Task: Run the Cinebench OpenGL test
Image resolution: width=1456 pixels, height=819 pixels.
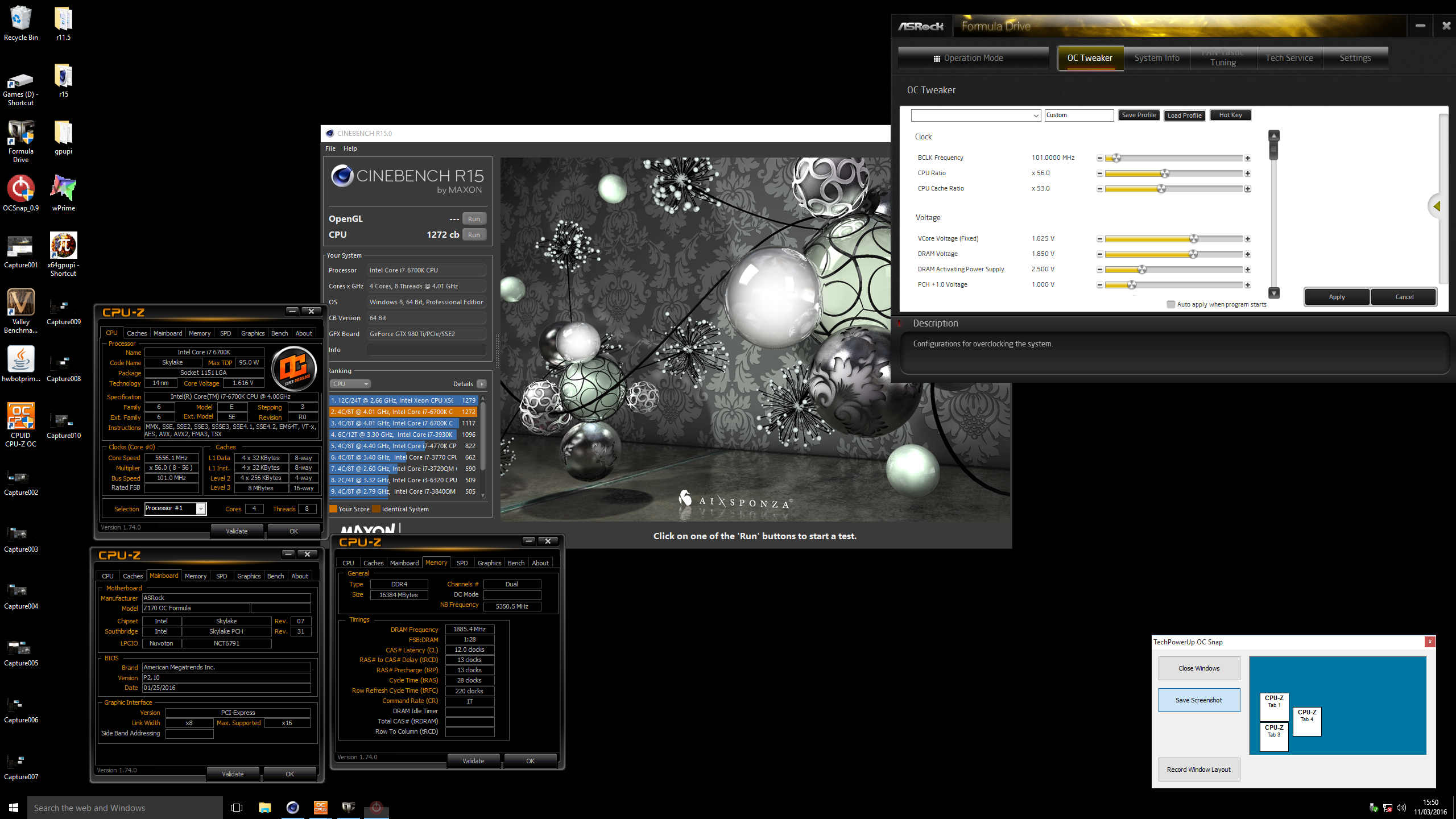Action: pyautogui.click(x=474, y=219)
